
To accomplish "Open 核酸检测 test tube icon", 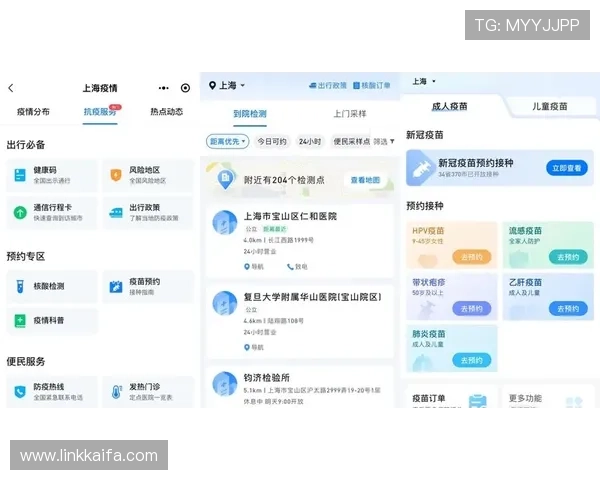I will point(20,286).
